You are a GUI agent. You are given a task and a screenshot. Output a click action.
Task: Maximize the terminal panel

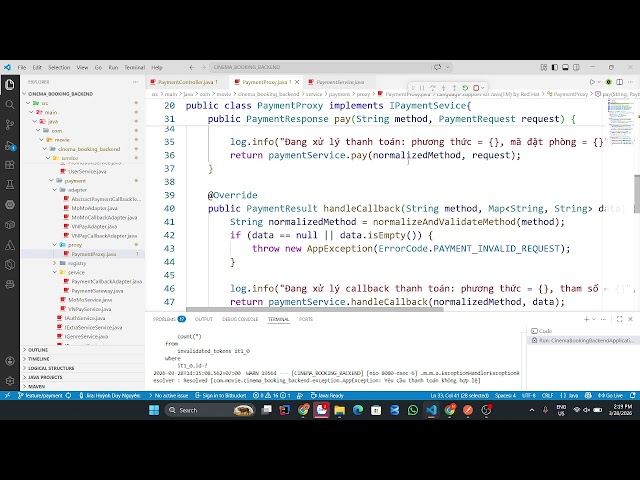620,319
